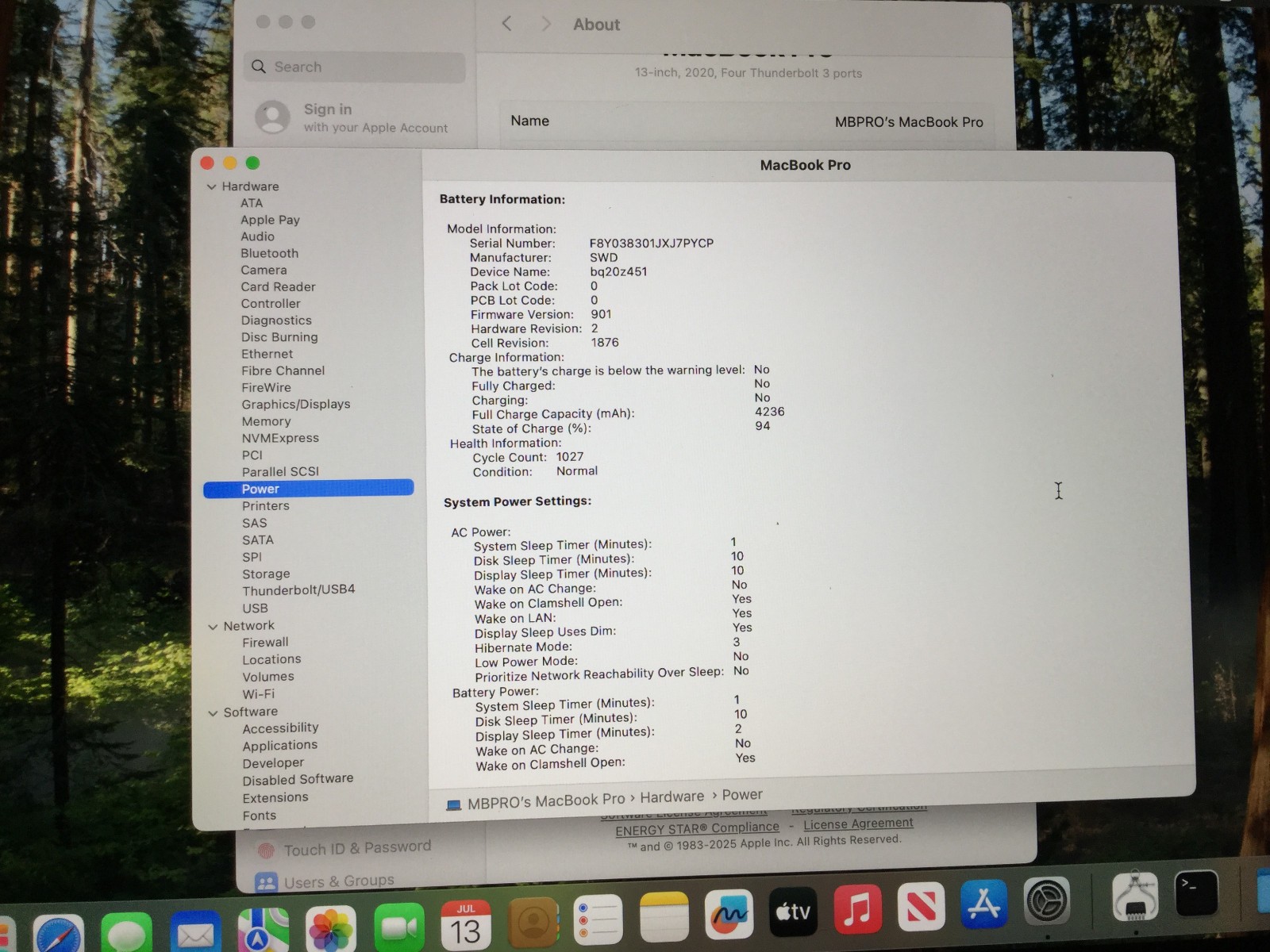This screenshot has width=1270, height=952.
Task: Click the Name row in About
Action: [747, 121]
